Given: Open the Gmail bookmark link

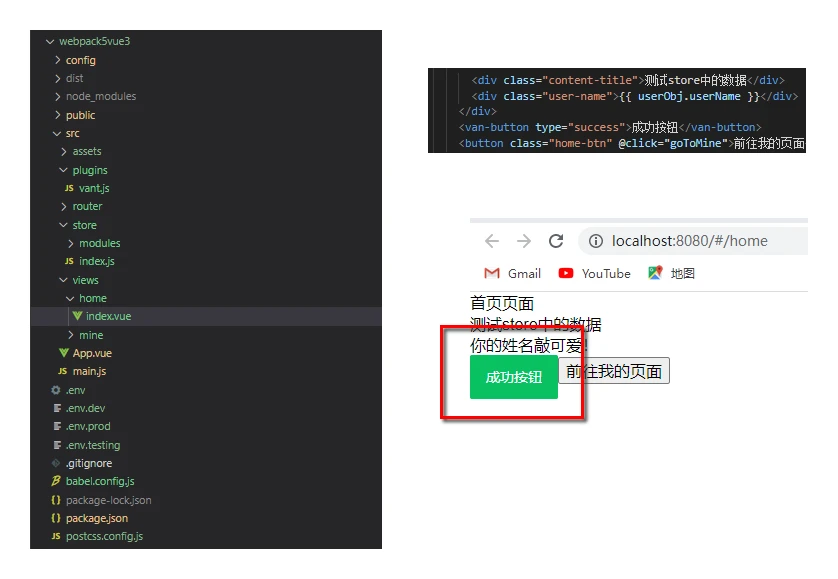Looking at the screenshot, I should point(512,273).
